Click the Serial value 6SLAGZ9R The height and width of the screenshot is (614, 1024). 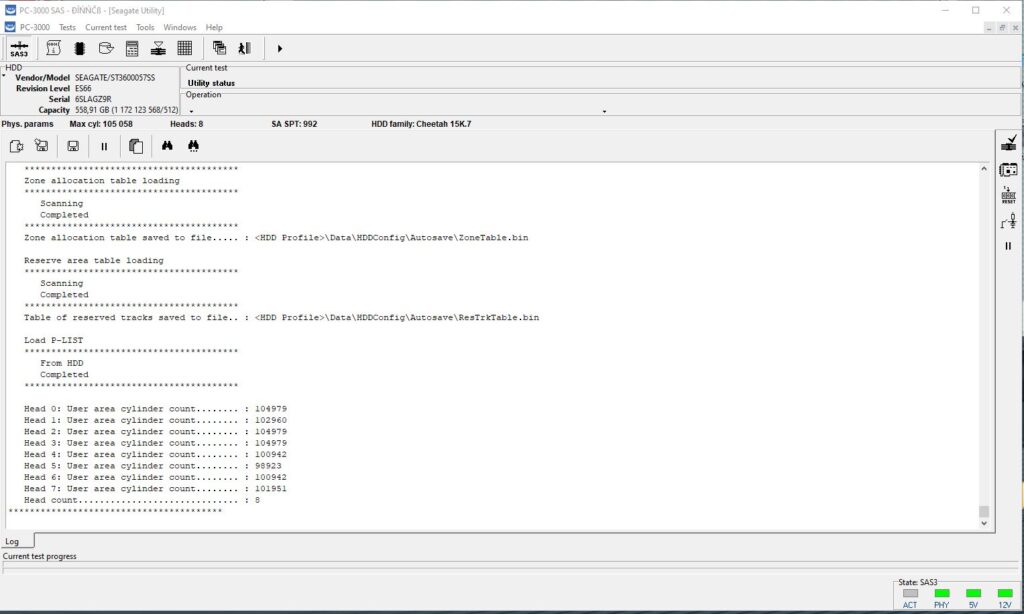tap(93, 99)
